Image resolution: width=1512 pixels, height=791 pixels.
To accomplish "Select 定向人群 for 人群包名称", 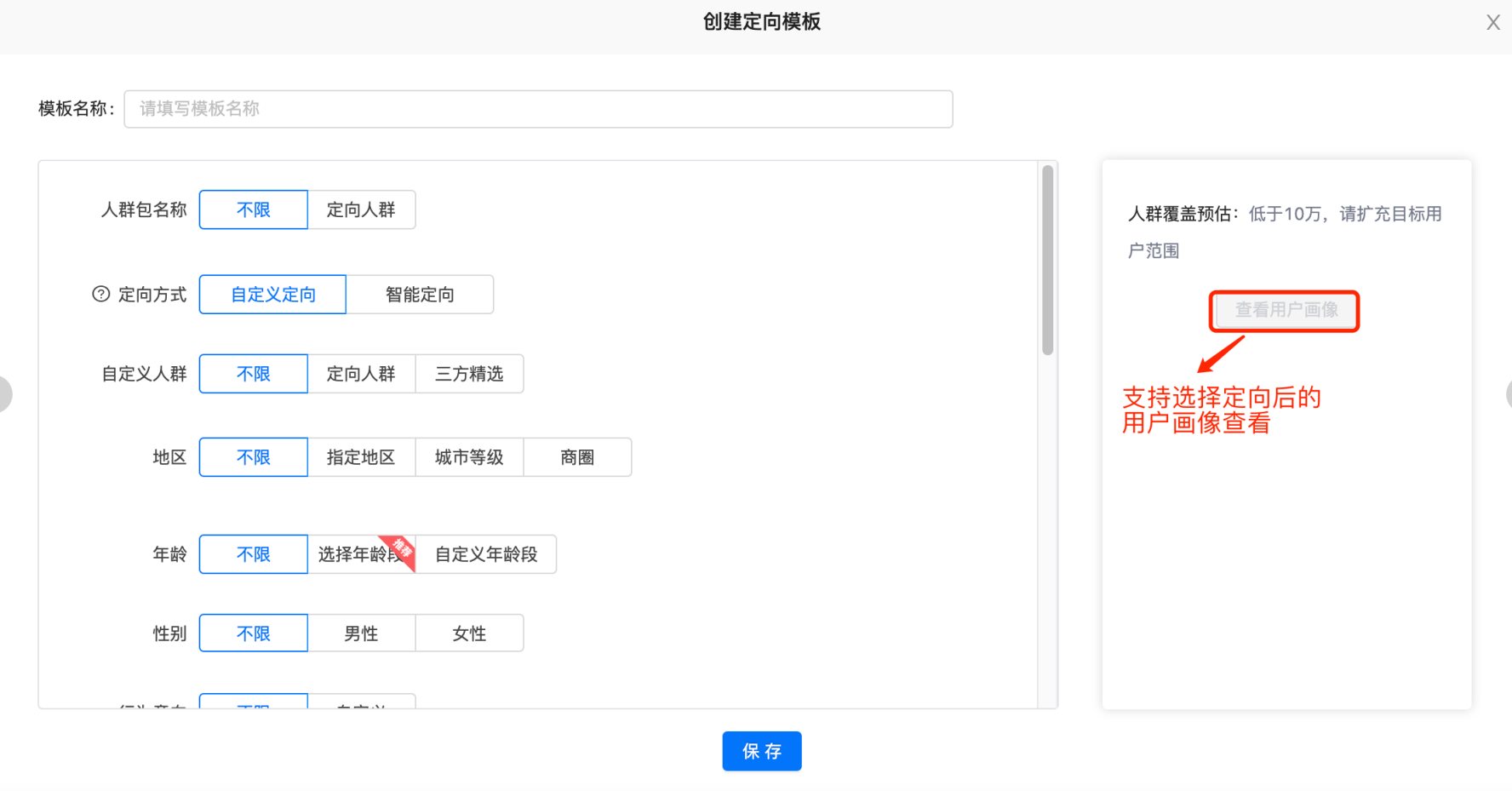I will [x=361, y=209].
